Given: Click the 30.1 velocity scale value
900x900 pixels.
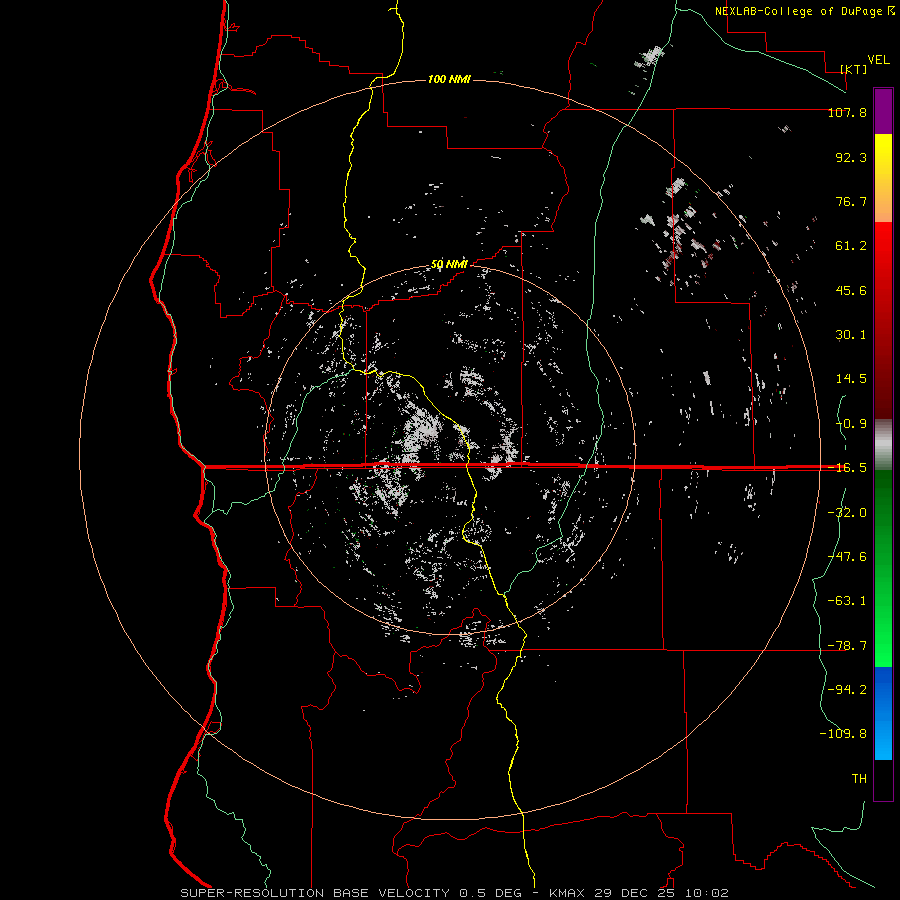Looking at the screenshot, I should point(851,335).
